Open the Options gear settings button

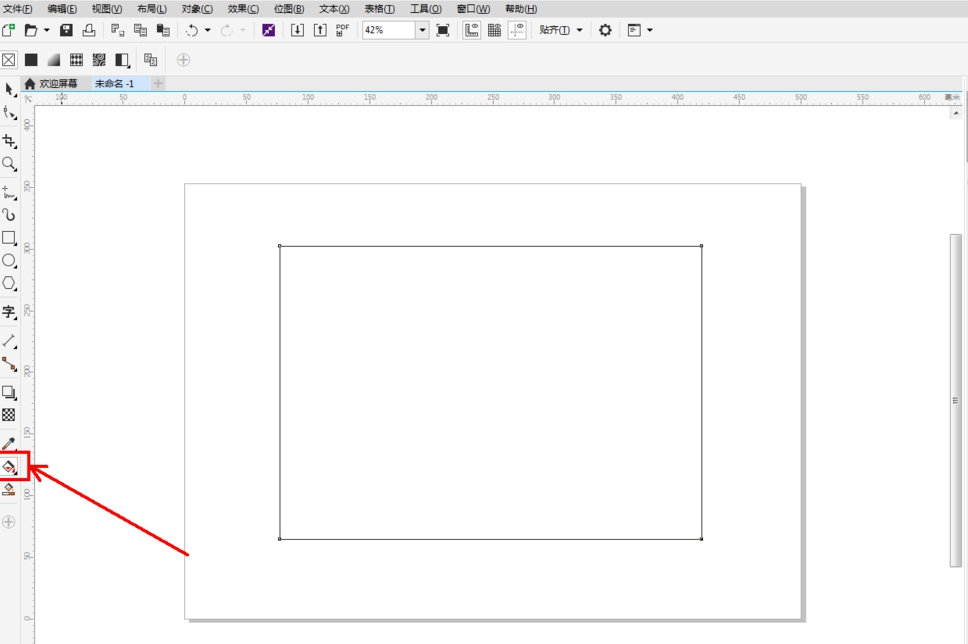605,31
